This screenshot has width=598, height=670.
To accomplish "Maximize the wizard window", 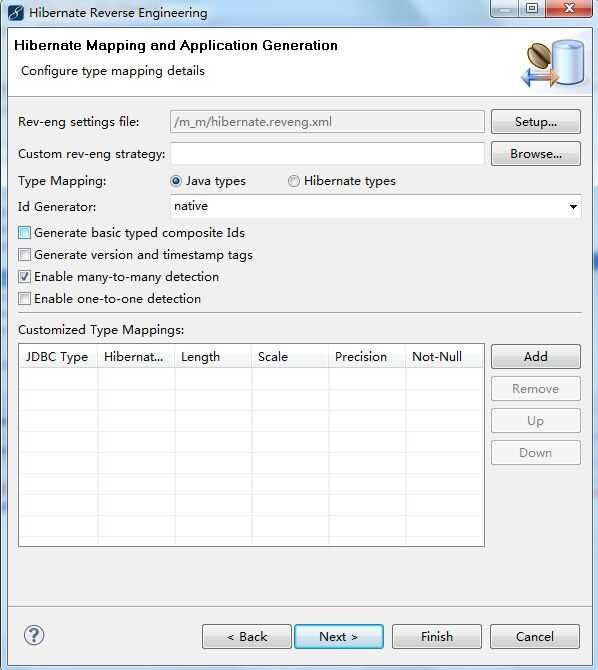I will [532, 8].
